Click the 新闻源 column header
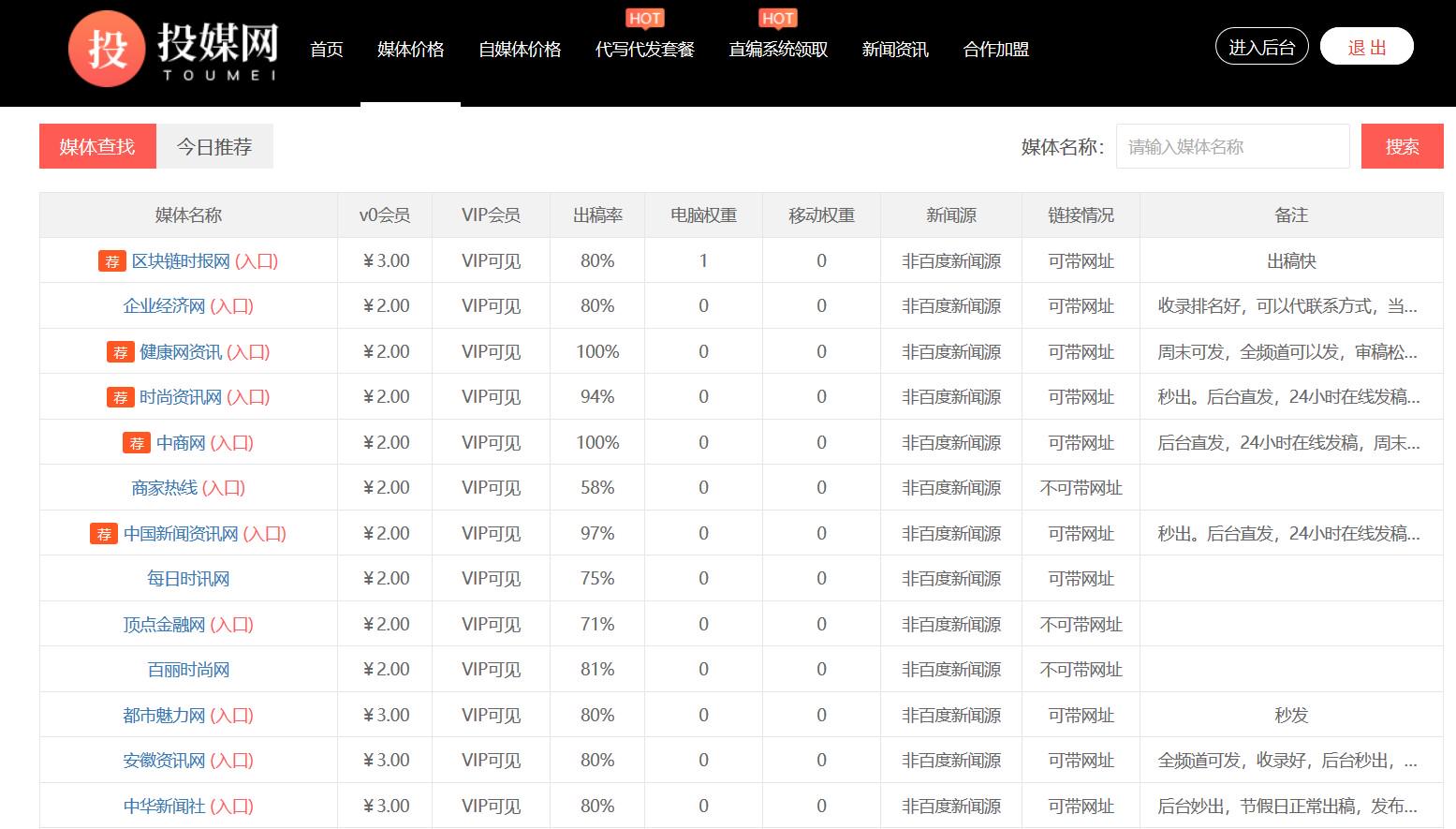 click(x=951, y=215)
